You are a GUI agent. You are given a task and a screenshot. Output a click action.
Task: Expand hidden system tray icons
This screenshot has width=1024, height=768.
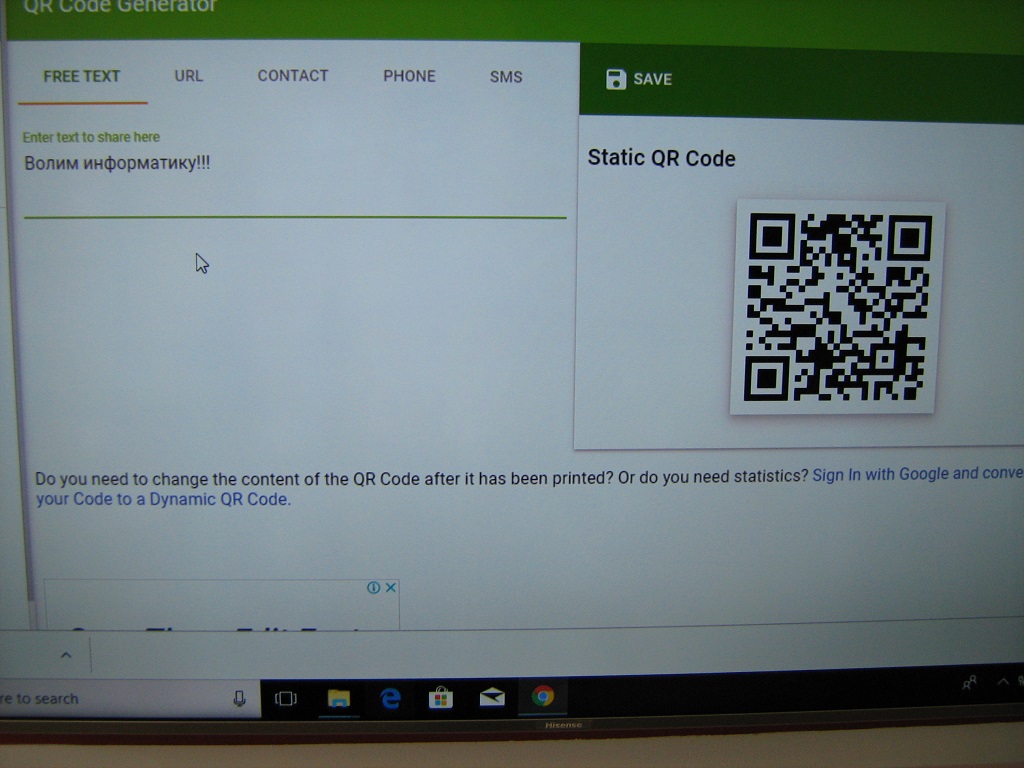(1003, 682)
